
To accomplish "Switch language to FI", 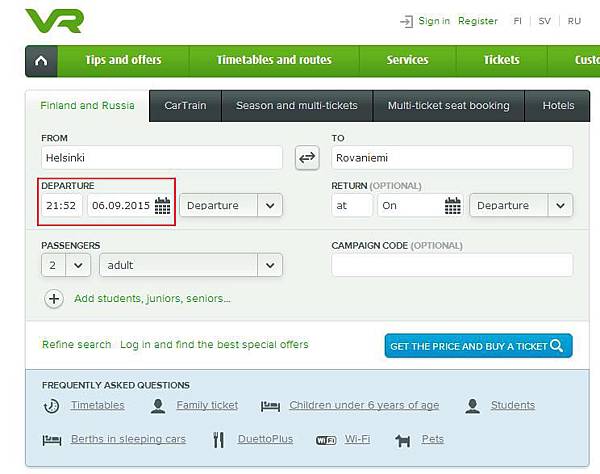I will click(x=517, y=21).
